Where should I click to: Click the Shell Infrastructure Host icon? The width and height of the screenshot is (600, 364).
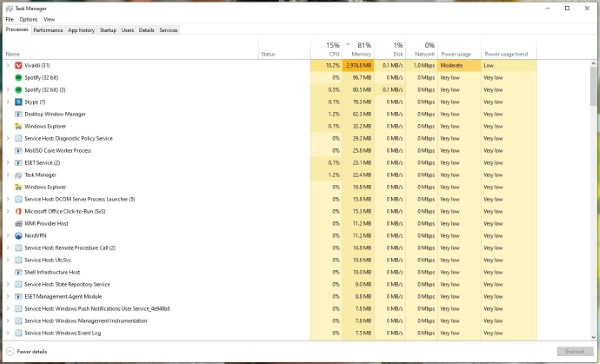tap(18, 272)
